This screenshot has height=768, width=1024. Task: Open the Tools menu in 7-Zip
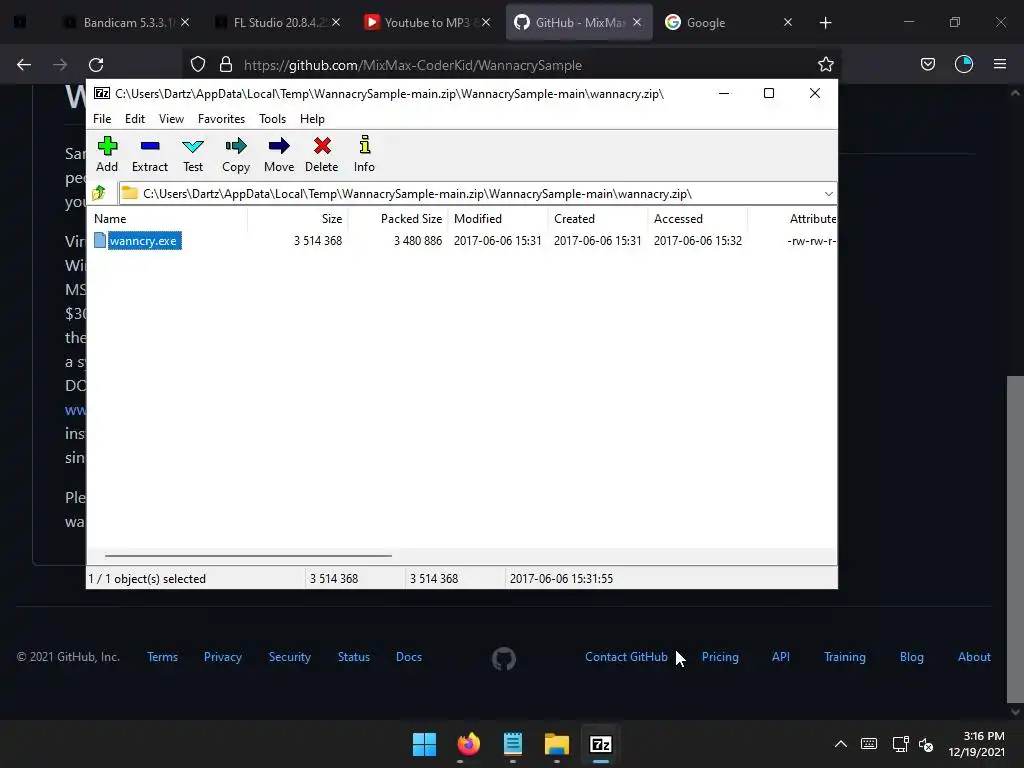[x=272, y=119]
